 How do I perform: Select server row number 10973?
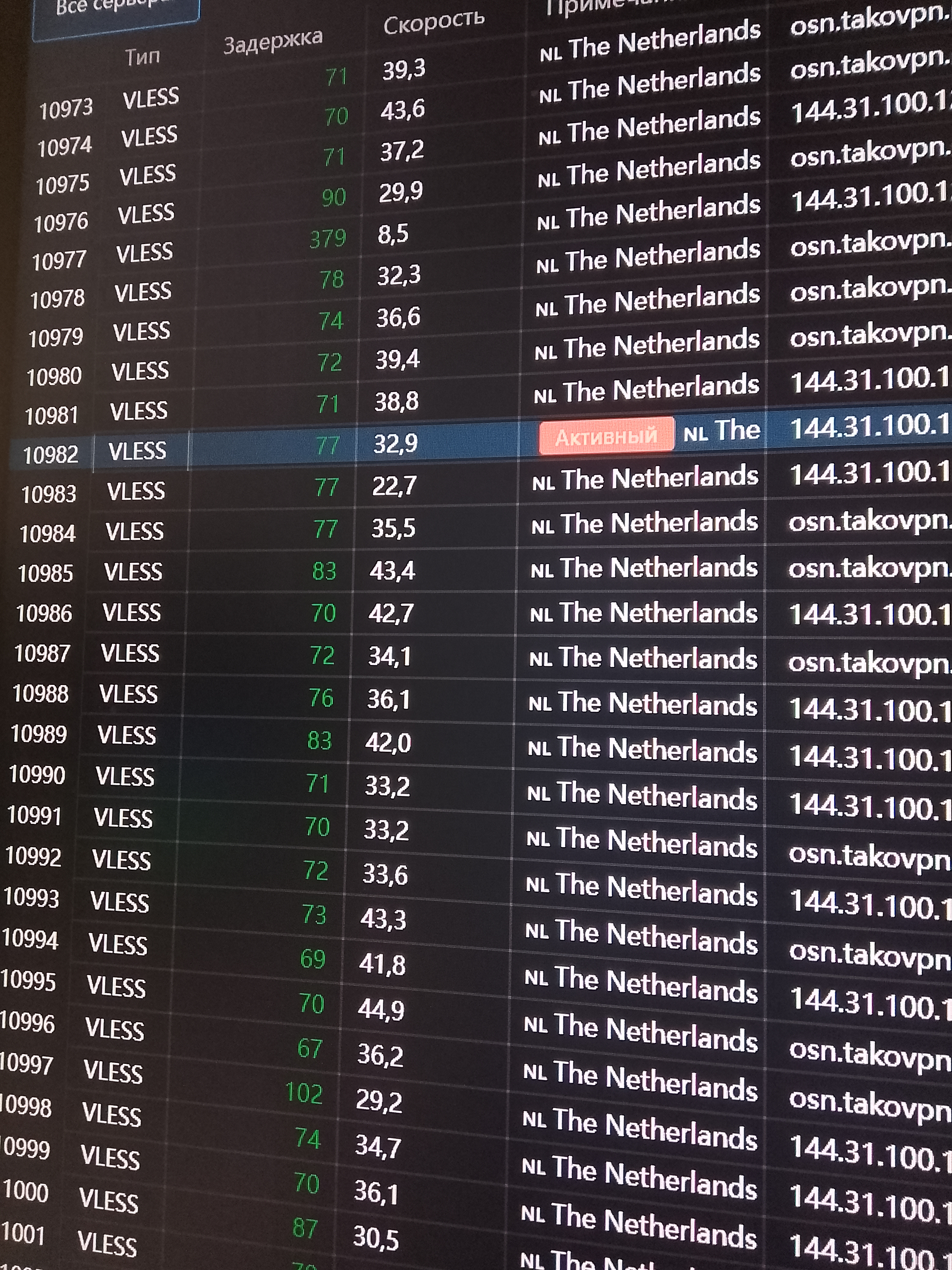pos(66,108)
